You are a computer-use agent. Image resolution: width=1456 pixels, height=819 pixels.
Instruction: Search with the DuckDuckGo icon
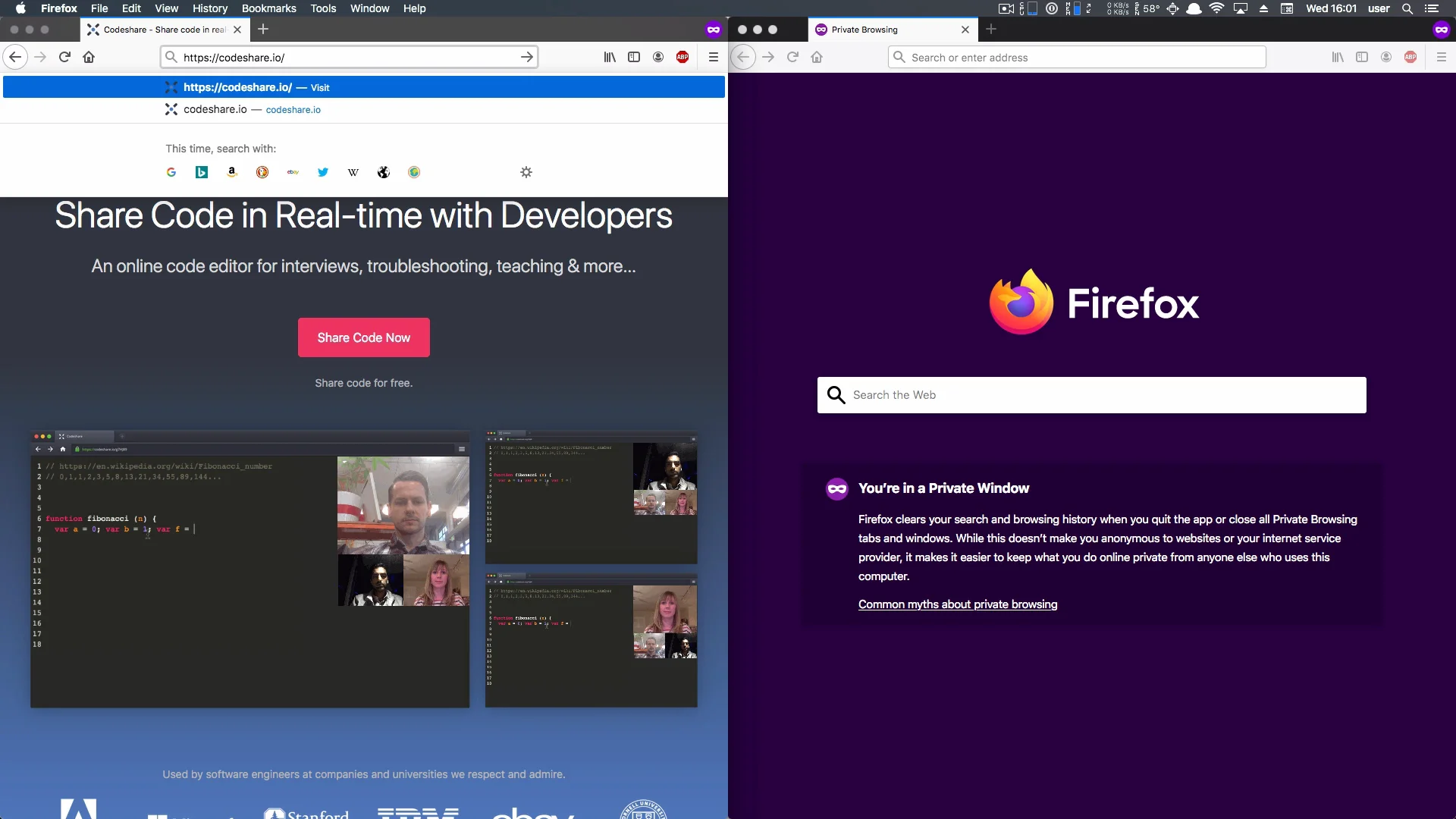pos(262,172)
